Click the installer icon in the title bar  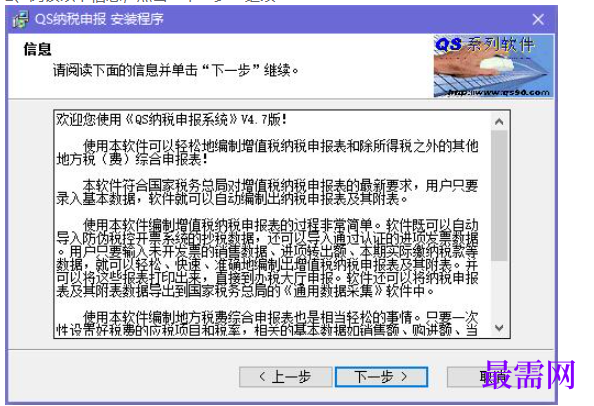click(x=20, y=19)
